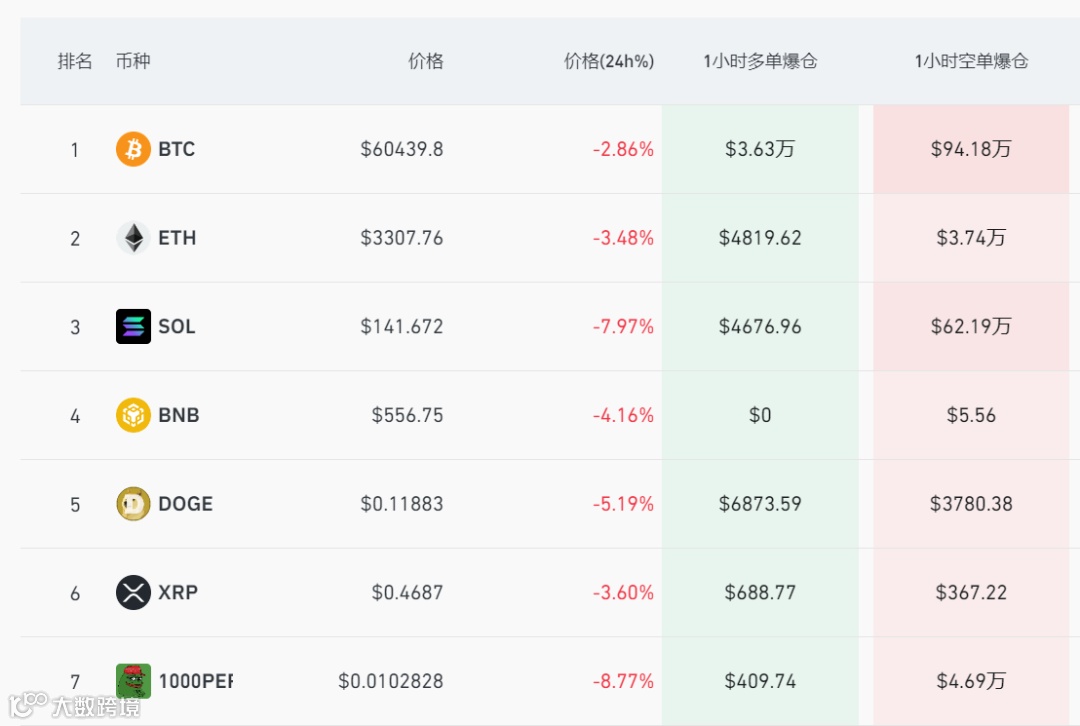1080x726 pixels.
Task: Click BTC long liquidation $3.63万
Action: click(x=760, y=149)
